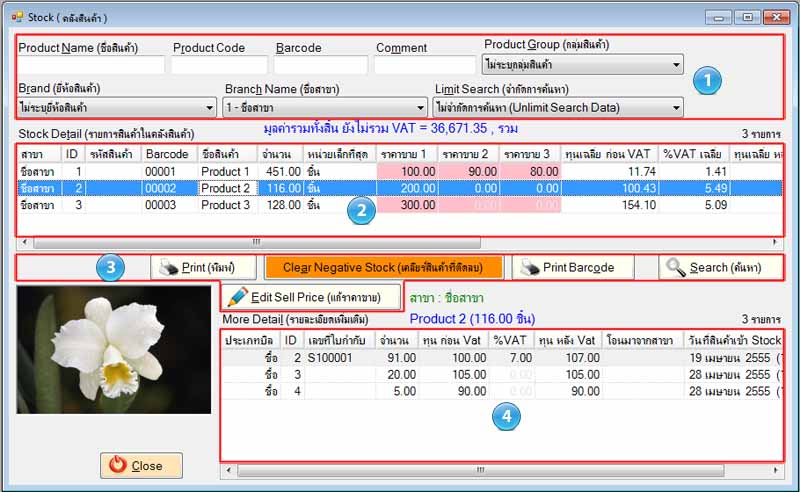
Task: Click Stock Detail scrollbar right arrow
Action: click(x=775, y=242)
